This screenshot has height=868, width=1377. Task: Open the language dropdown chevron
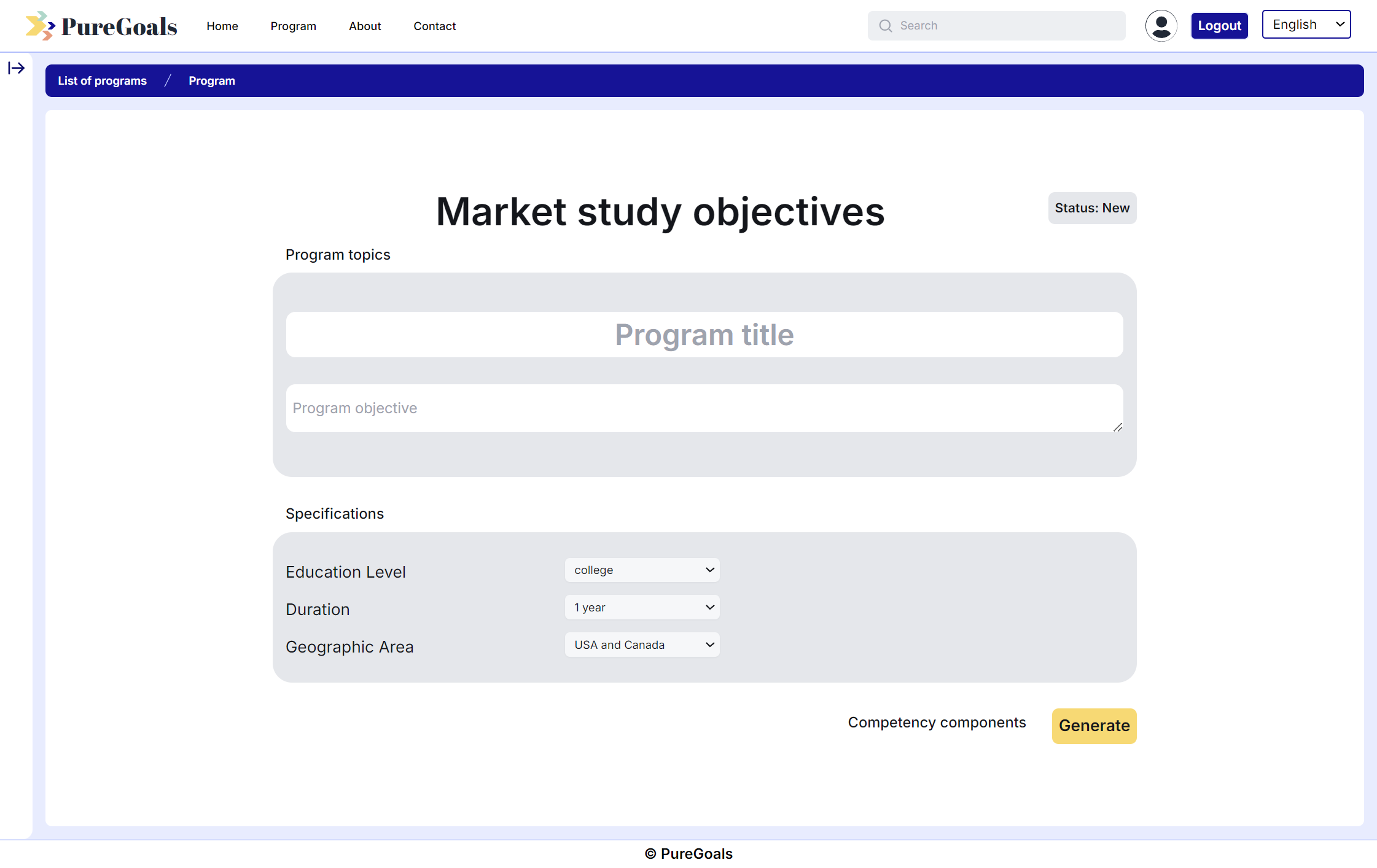tap(1340, 25)
